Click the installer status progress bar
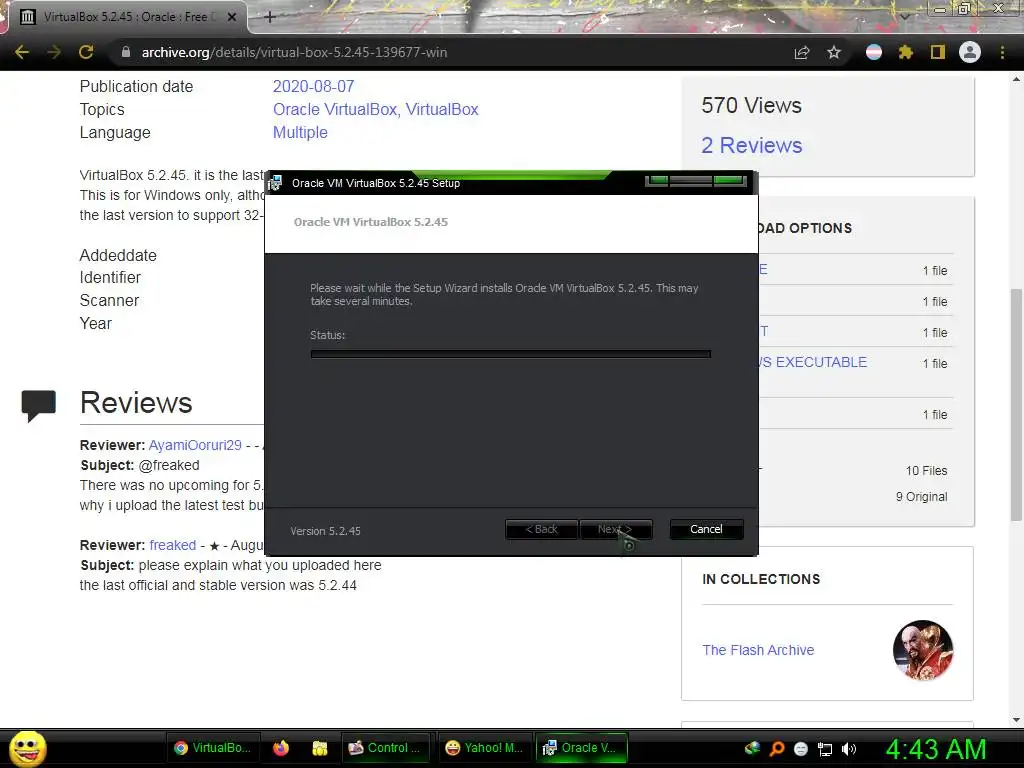Screen dimensions: 1024x768 click(511, 354)
